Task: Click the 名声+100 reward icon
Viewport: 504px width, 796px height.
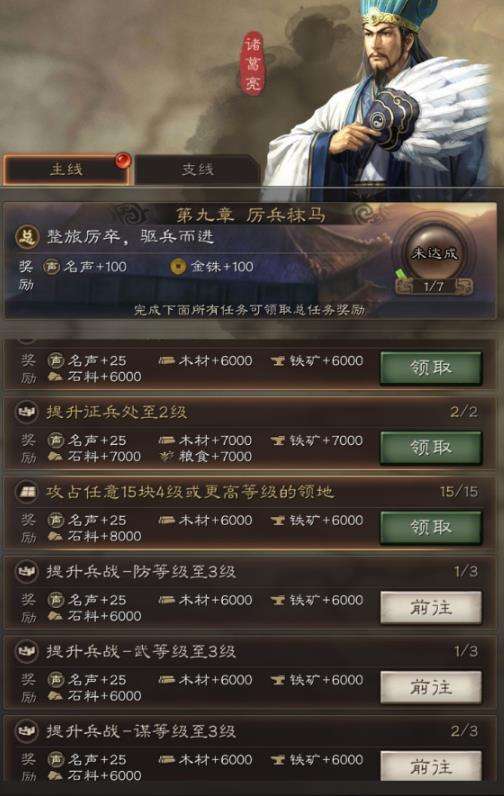Action: click(51, 266)
